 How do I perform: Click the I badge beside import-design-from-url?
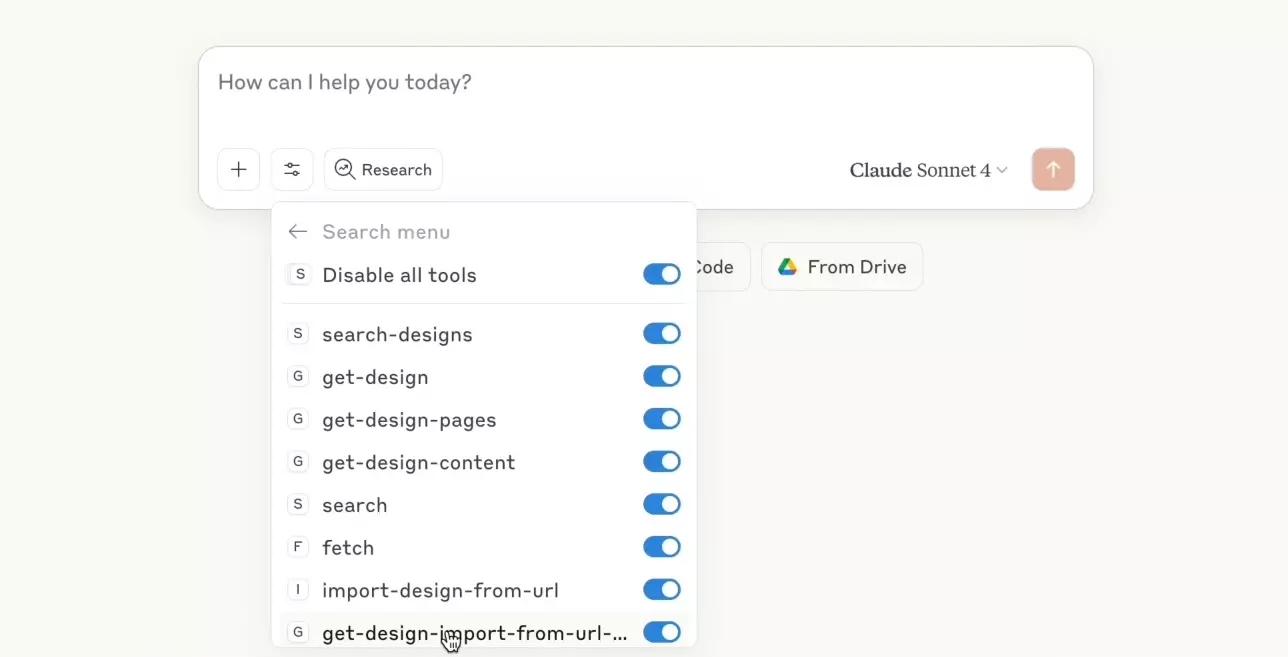tap(297, 590)
